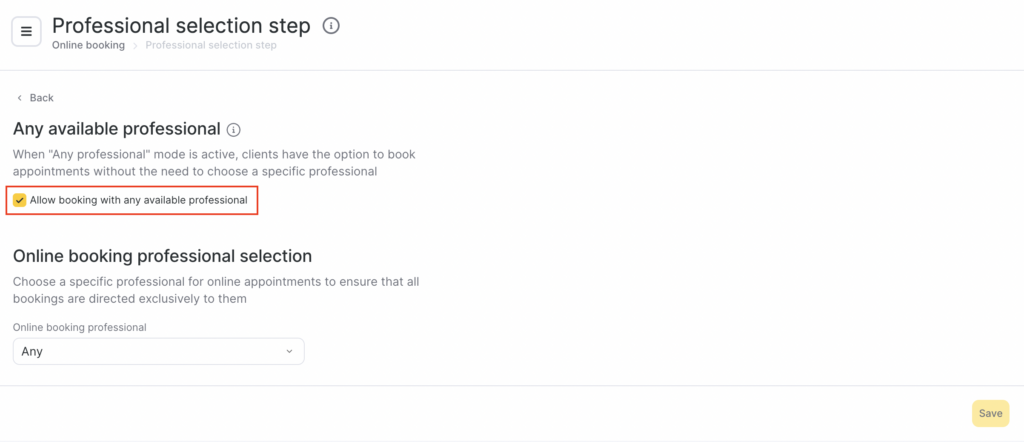Click the description about choosing a specific professional
Screen dimensions: 1024x442
[216, 290]
